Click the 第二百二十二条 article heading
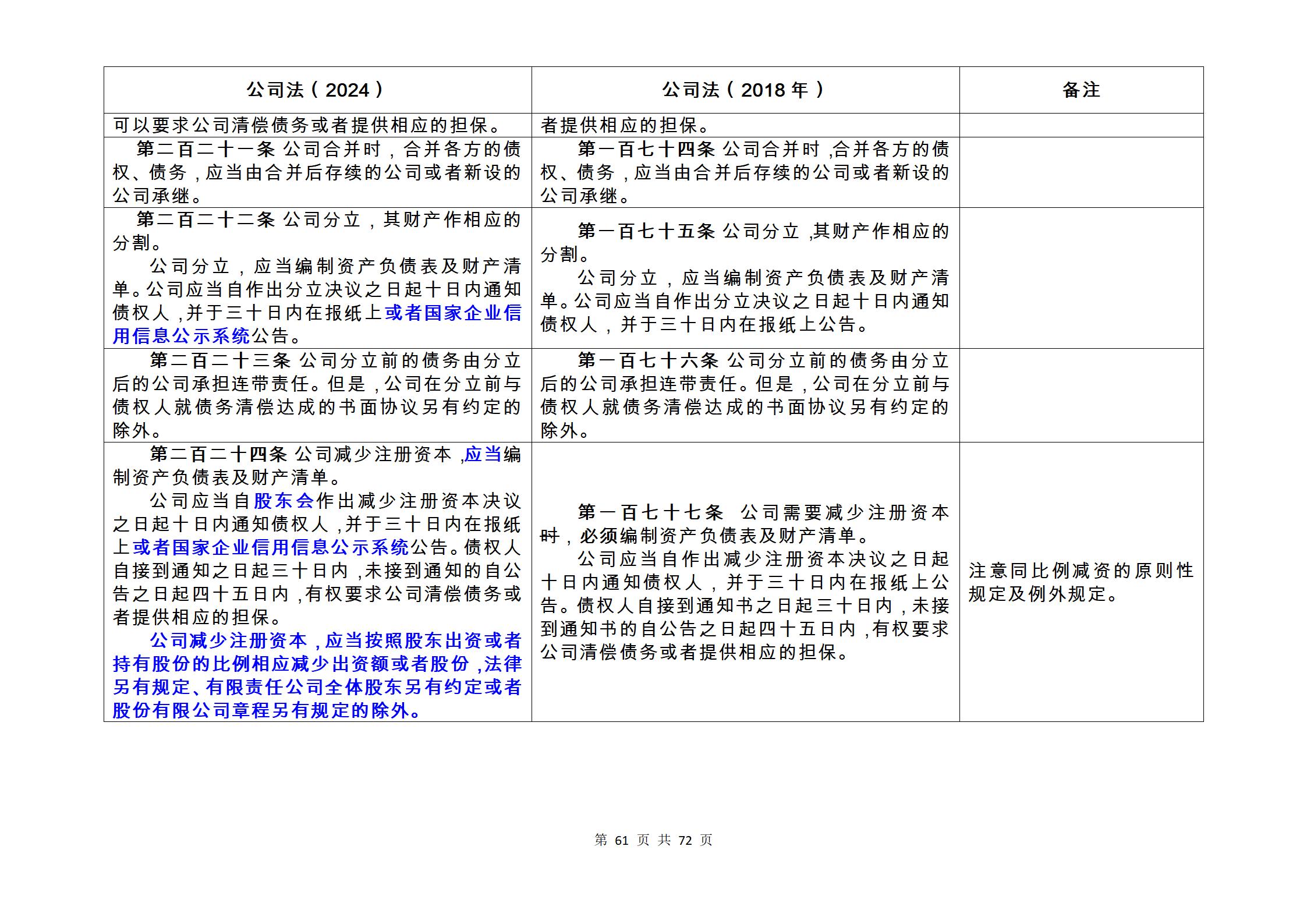1307x924 pixels. pyautogui.click(x=206, y=220)
